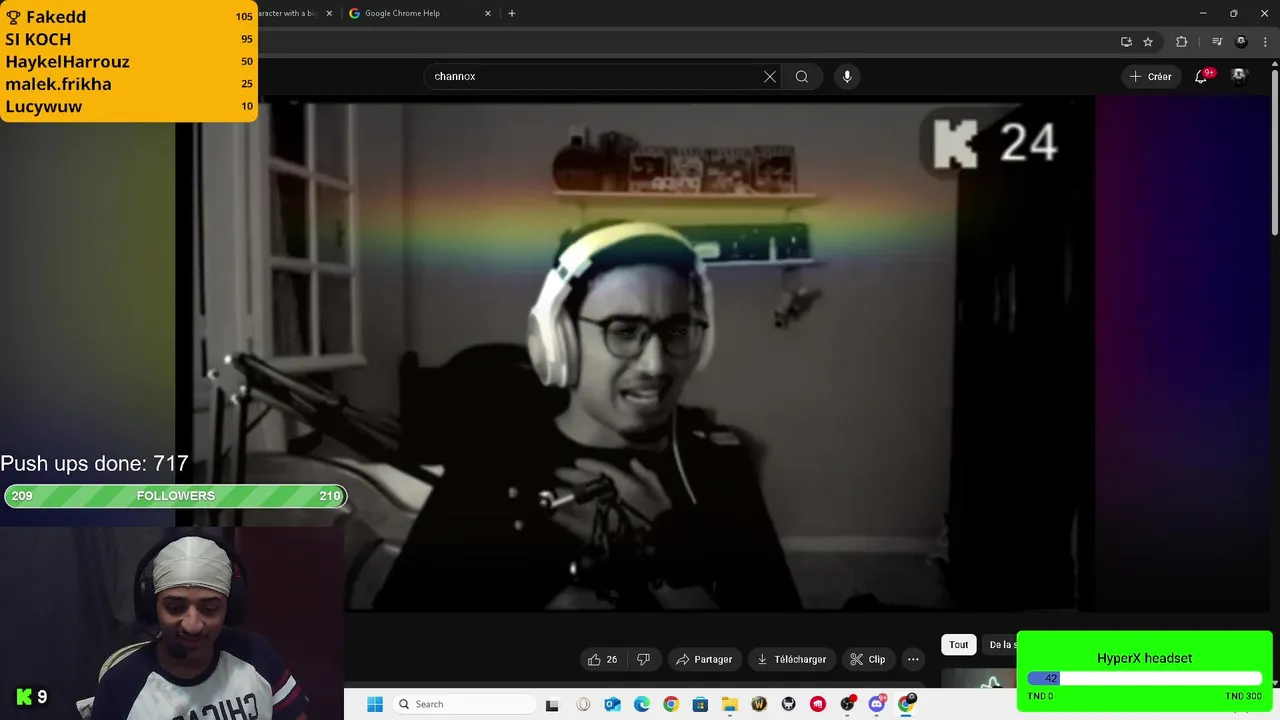The width and height of the screenshot is (1280, 720).
Task: Launch Outlook from taskbar
Action: pos(612,704)
